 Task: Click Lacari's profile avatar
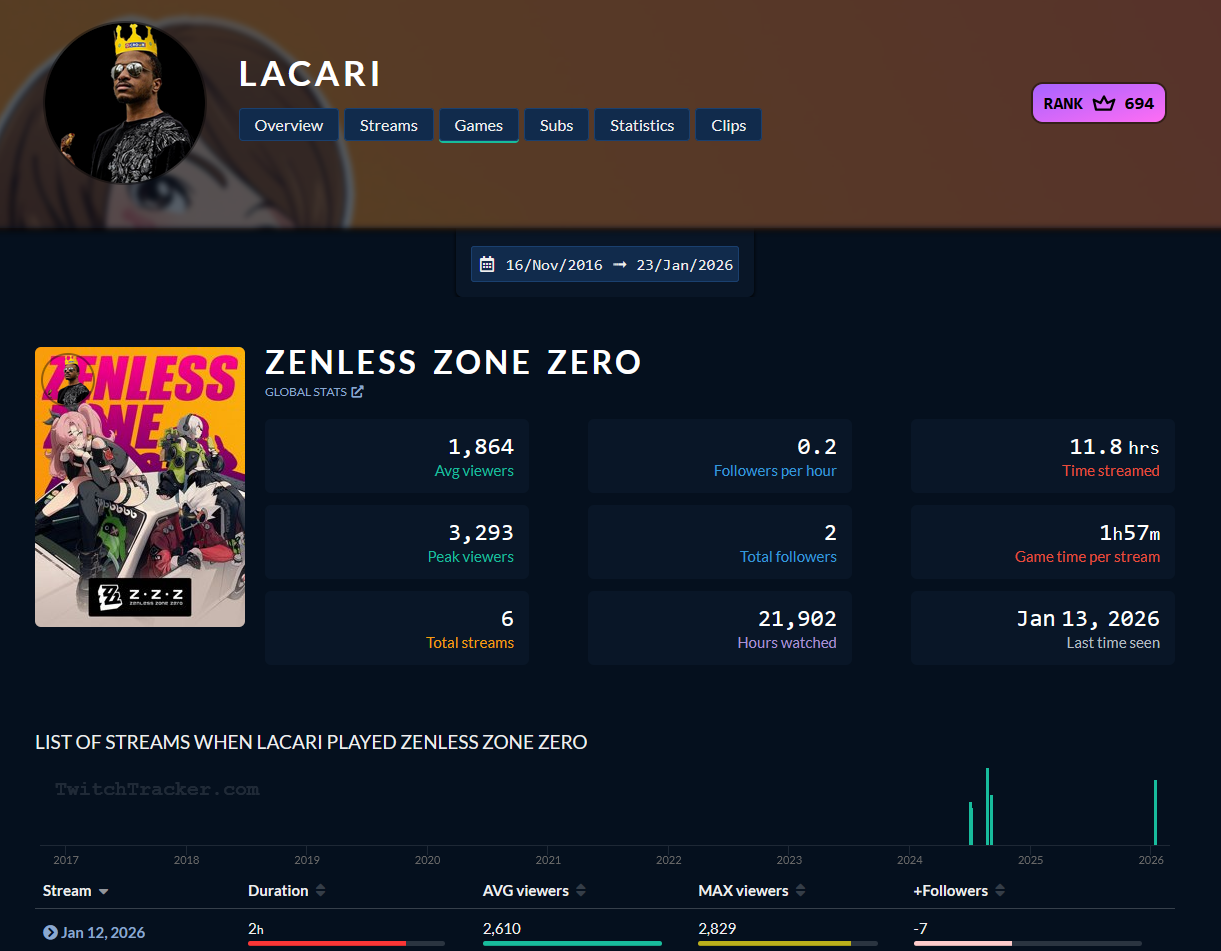tap(125, 103)
